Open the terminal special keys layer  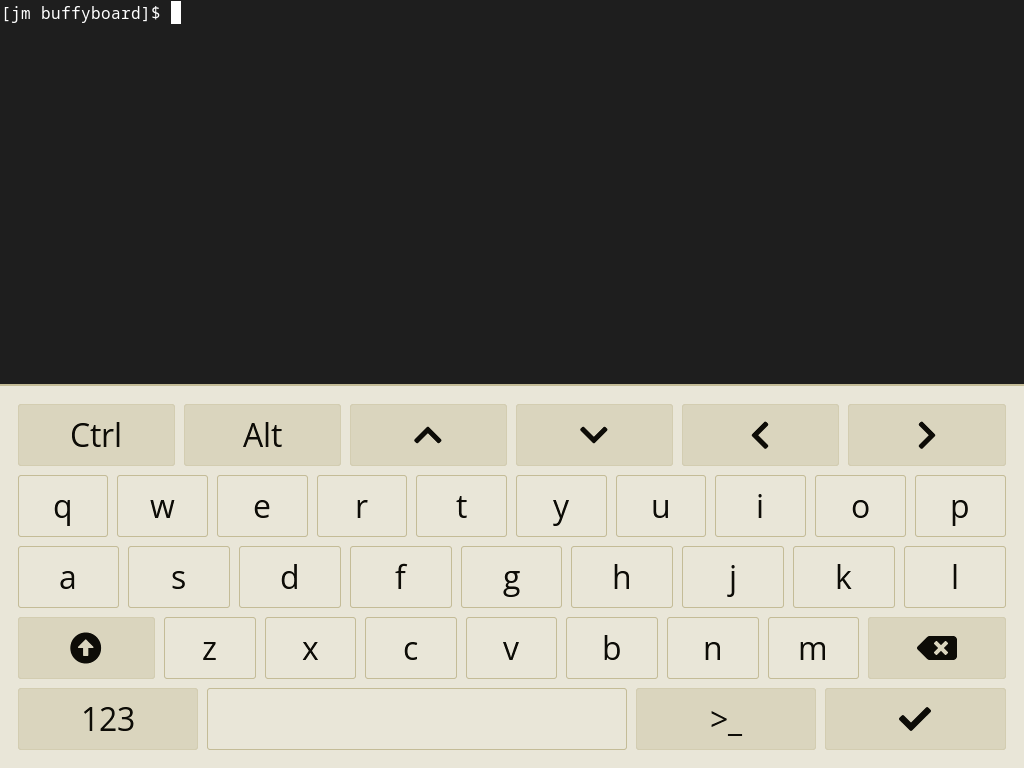pyautogui.click(x=726, y=719)
